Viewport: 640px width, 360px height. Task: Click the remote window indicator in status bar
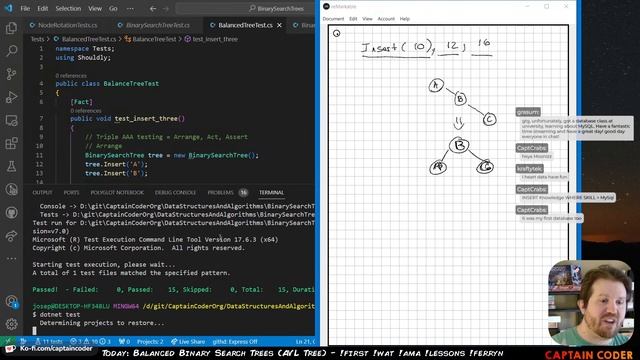click(8, 341)
